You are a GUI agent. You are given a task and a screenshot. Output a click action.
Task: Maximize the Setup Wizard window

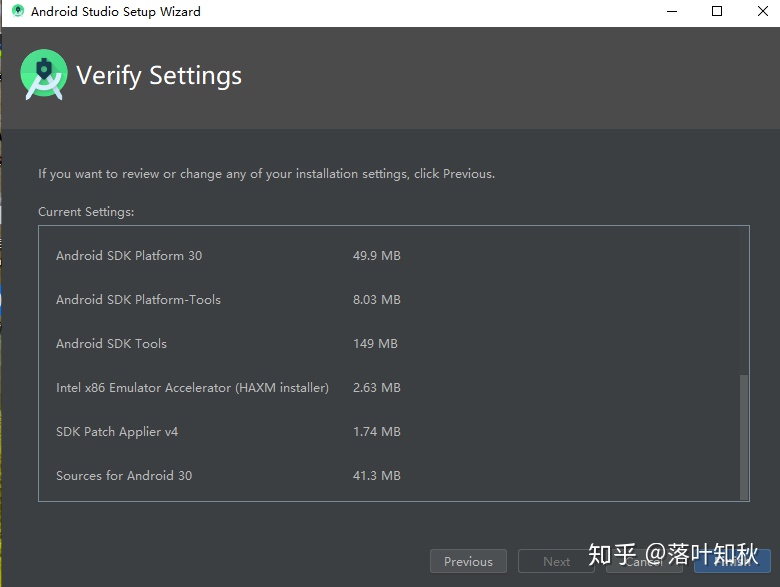coord(717,11)
